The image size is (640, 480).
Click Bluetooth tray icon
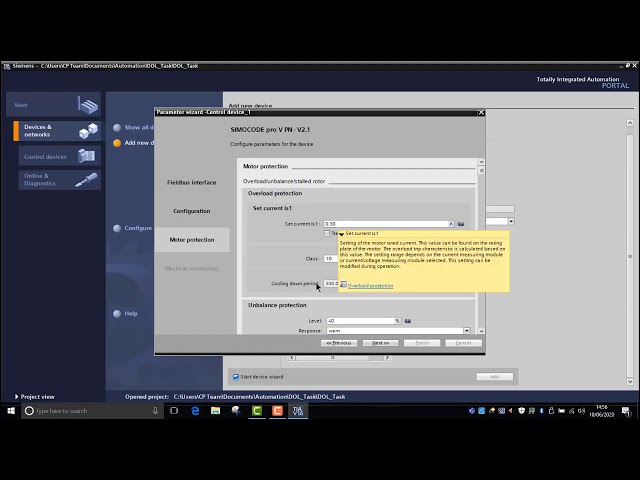pyautogui.click(x=542, y=411)
